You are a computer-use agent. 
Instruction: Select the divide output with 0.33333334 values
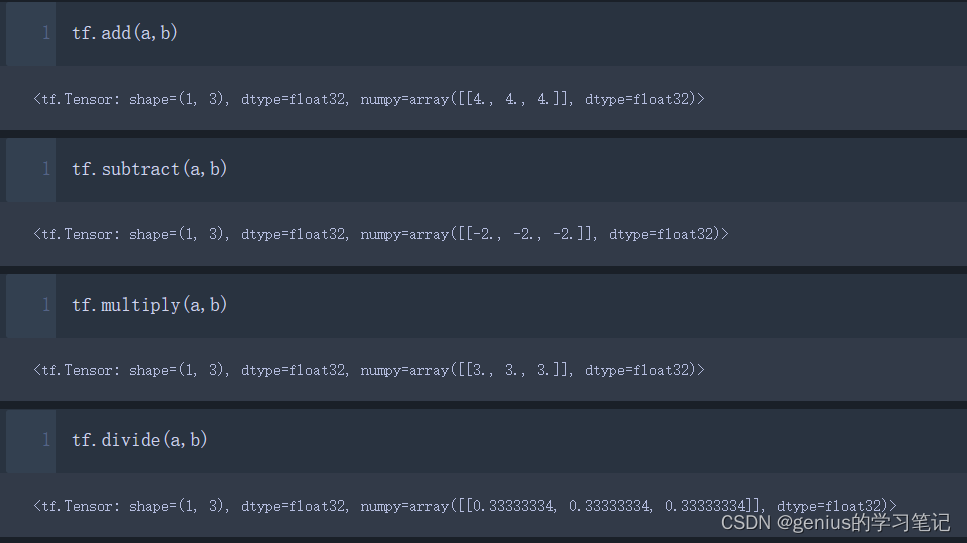[x=465, y=506]
